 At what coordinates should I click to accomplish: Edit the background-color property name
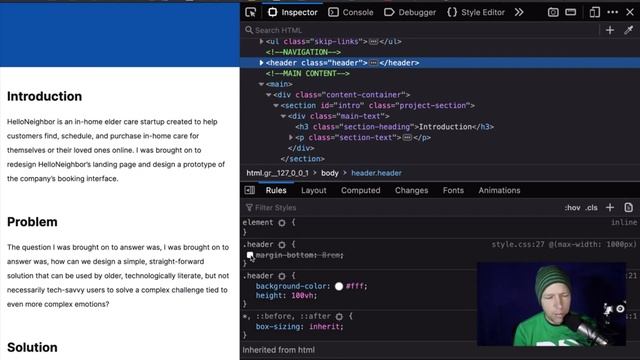point(292,286)
